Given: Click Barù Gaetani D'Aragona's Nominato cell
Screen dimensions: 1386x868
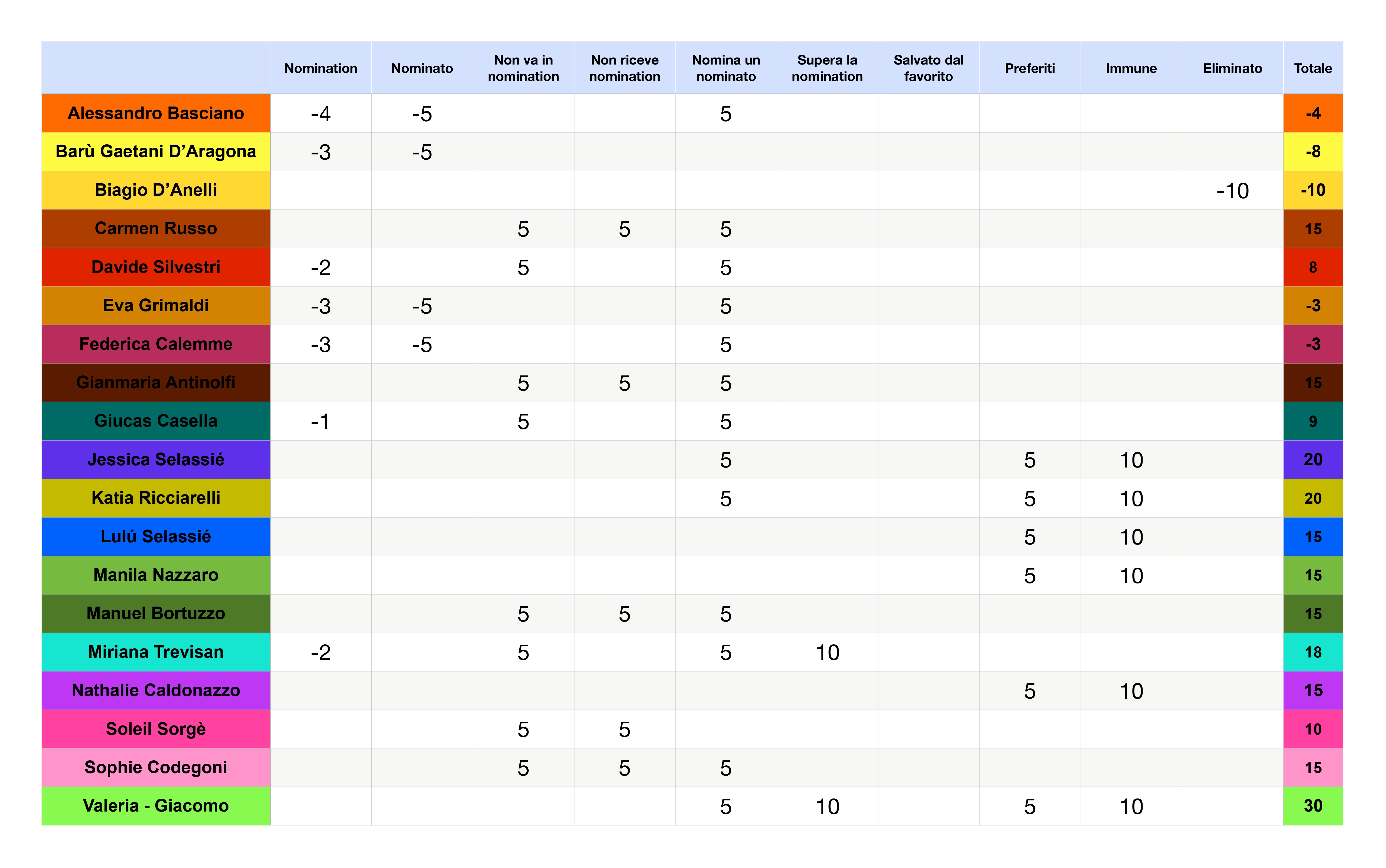Looking at the screenshot, I should point(421,152).
